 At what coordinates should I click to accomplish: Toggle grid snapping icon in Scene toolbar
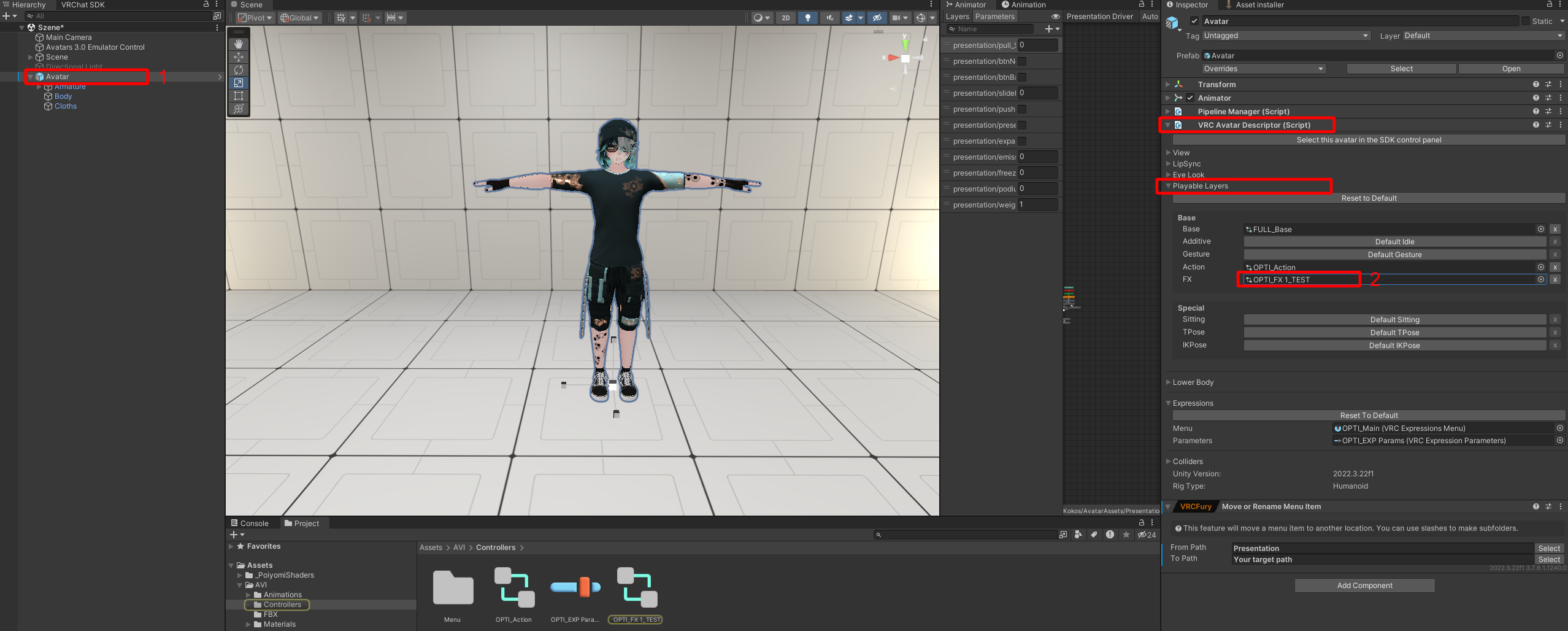(366, 18)
